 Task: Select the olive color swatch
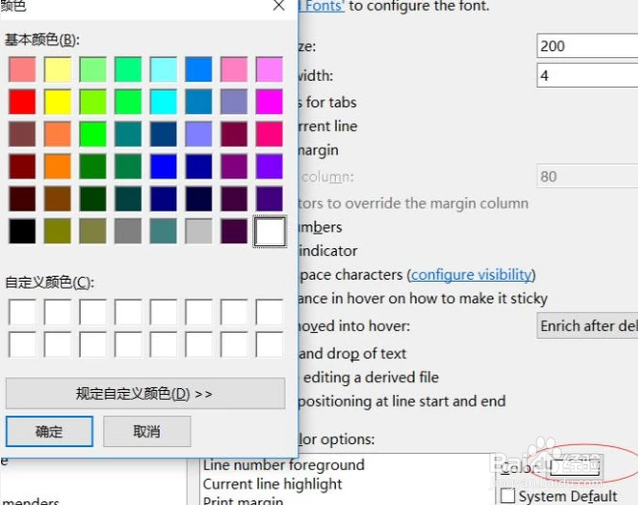[x=57, y=231]
